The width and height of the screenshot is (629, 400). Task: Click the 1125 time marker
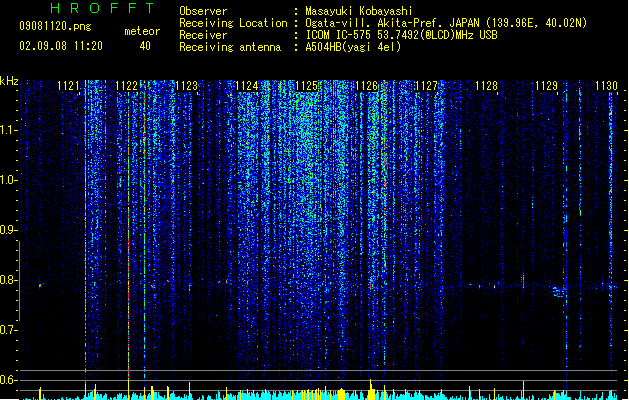click(x=306, y=86)
